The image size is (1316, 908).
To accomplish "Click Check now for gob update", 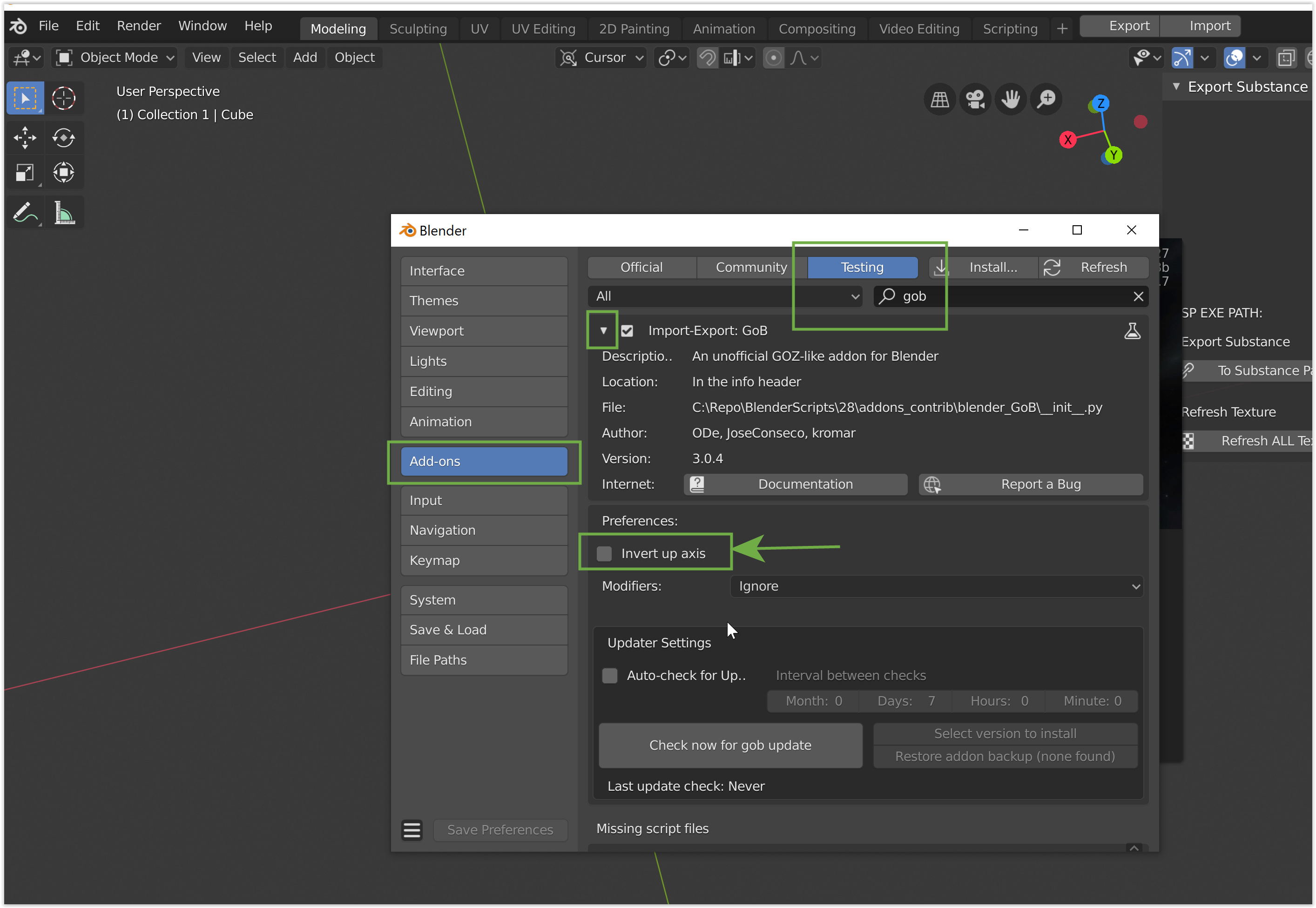I will 730,745.
